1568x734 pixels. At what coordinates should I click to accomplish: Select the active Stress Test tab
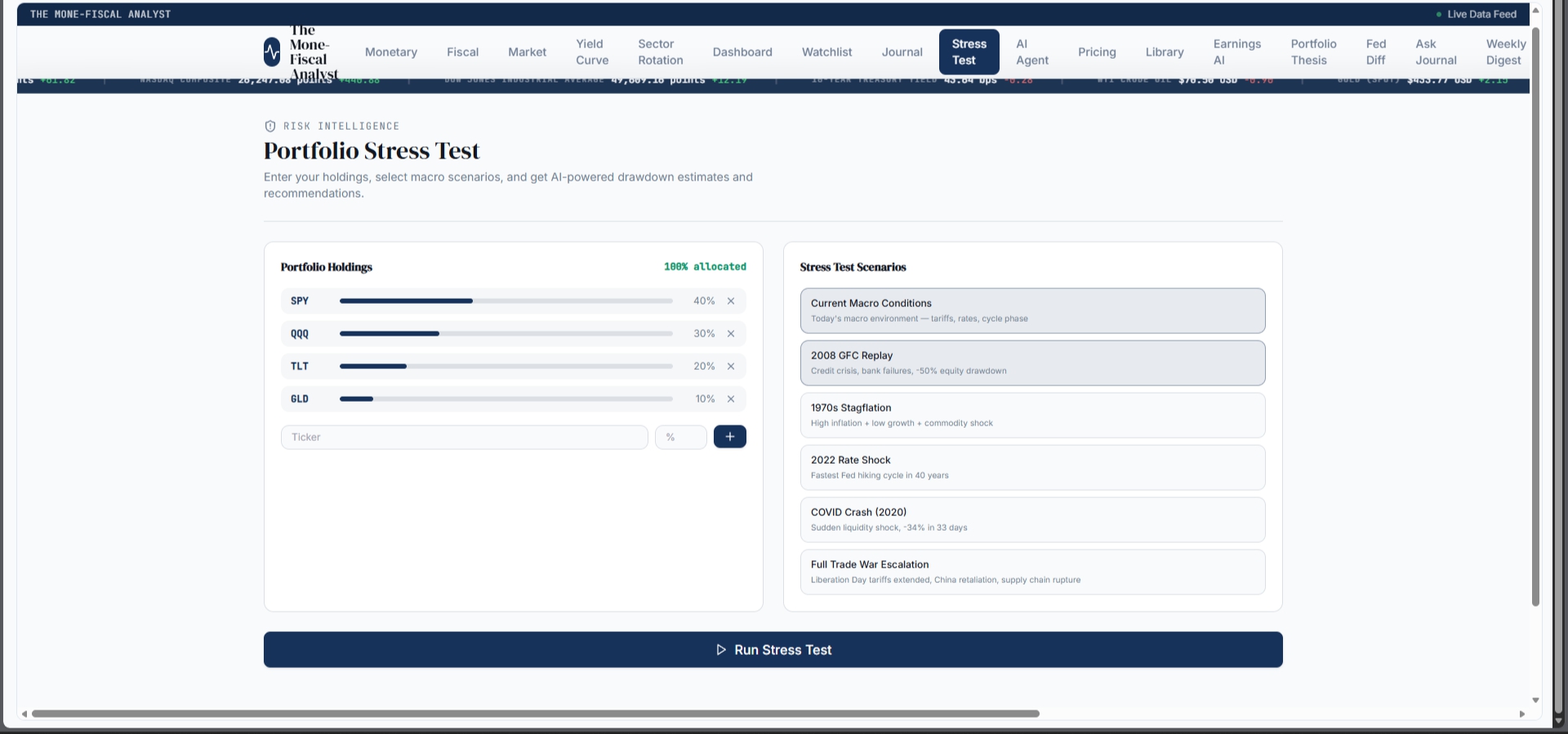[x=969, y=52]
